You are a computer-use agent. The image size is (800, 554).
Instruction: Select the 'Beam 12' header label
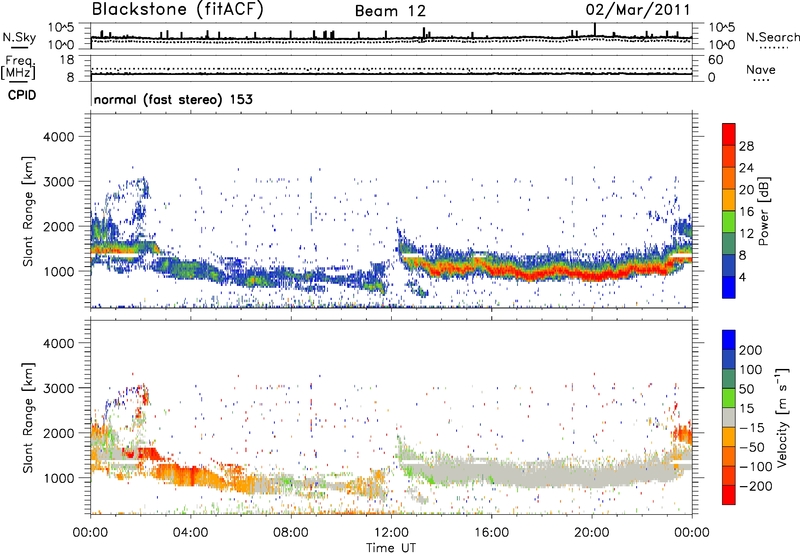coord(390,11)
